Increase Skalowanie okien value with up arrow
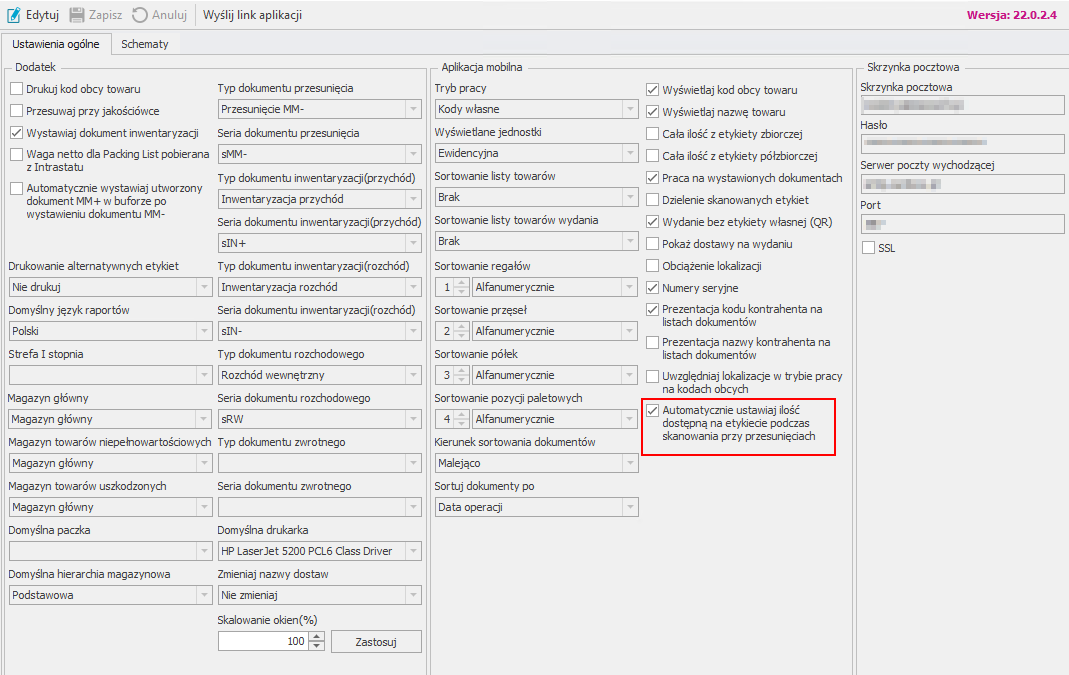Viewport: 1069px width, 675px height. point(317,637)
